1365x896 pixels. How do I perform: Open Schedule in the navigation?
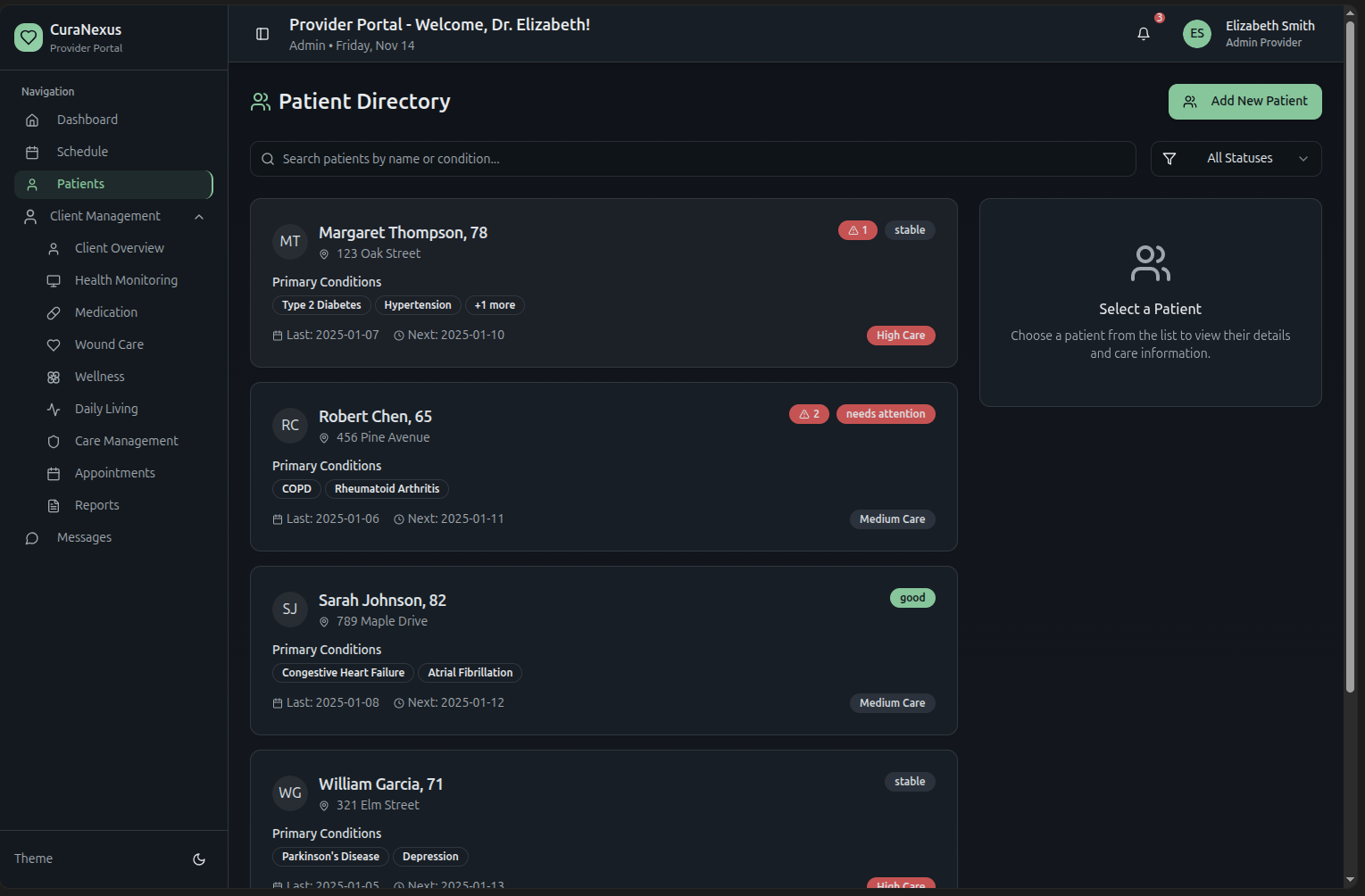[x=82, y=153]
